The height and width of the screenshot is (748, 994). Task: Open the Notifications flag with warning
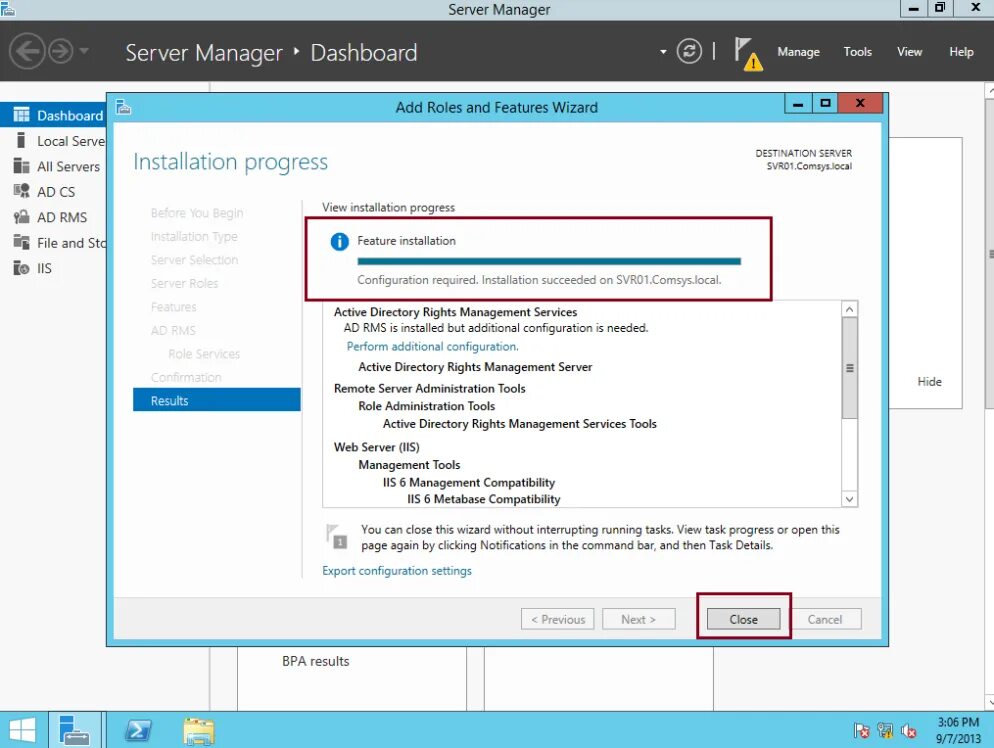click(747, 53)
